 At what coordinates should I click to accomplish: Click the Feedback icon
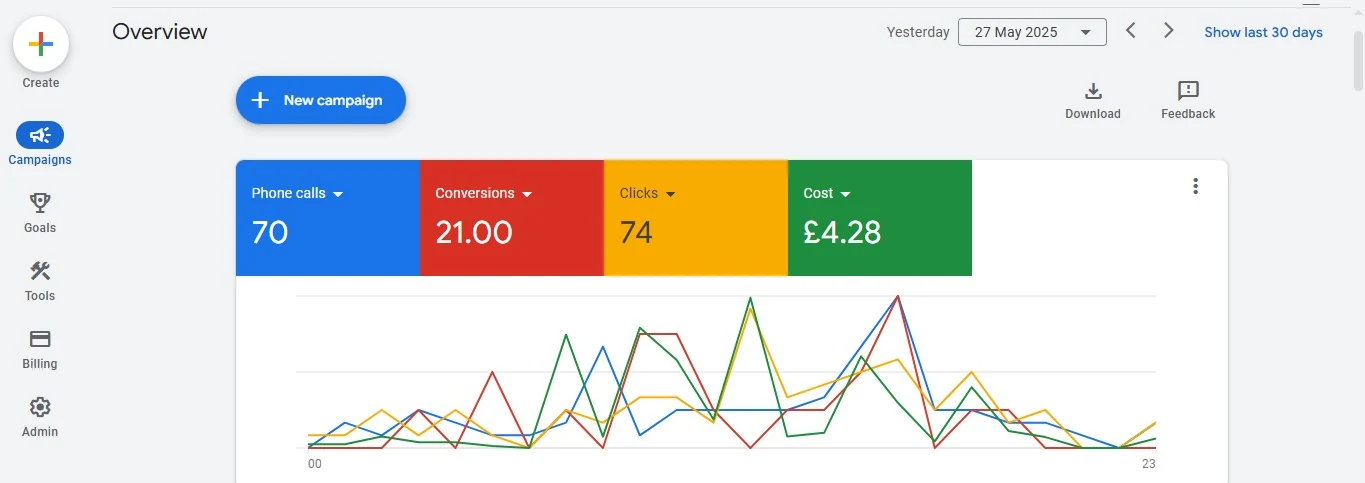tap(1188, 91)
